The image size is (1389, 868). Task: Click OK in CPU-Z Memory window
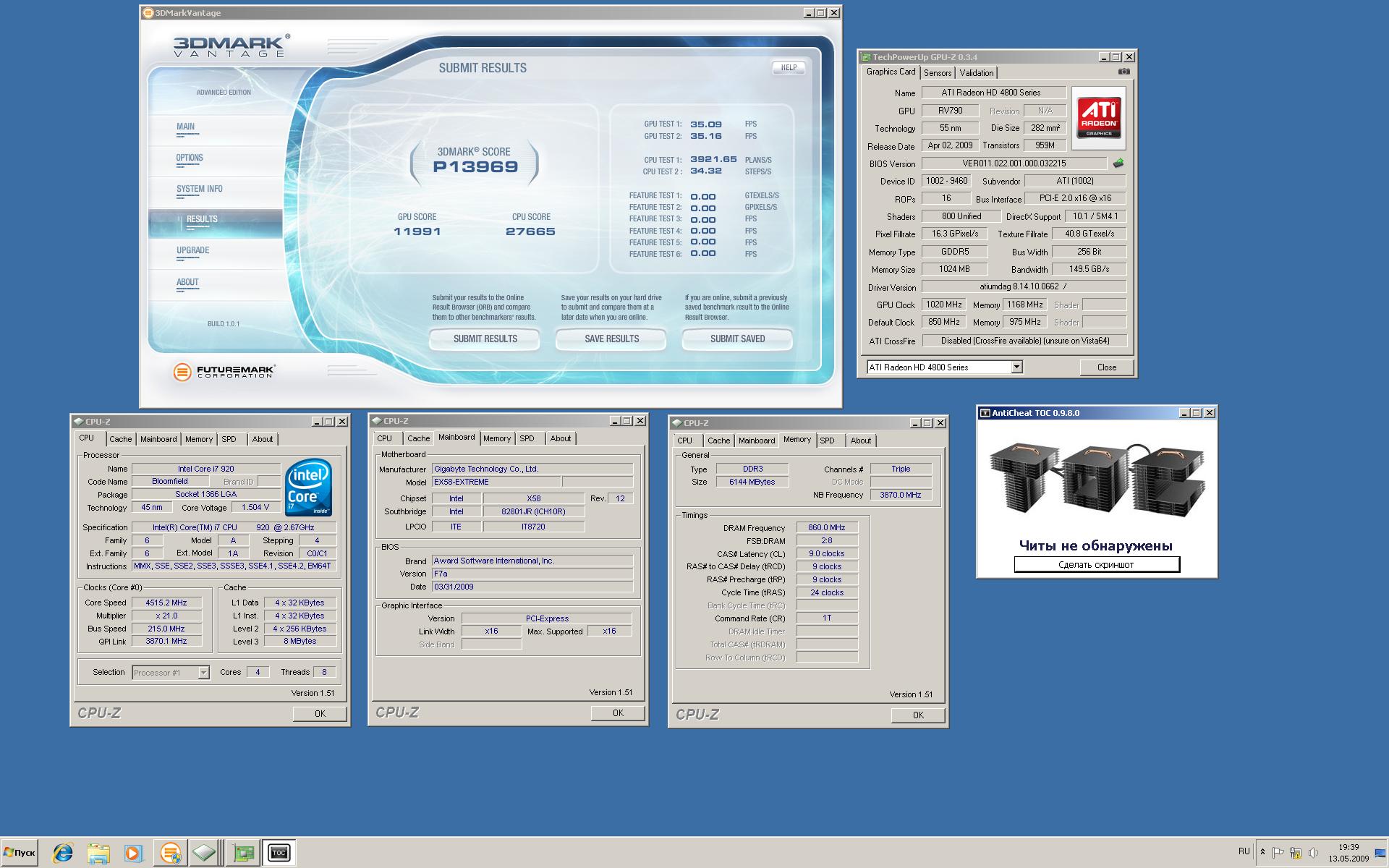click(918, 715)
